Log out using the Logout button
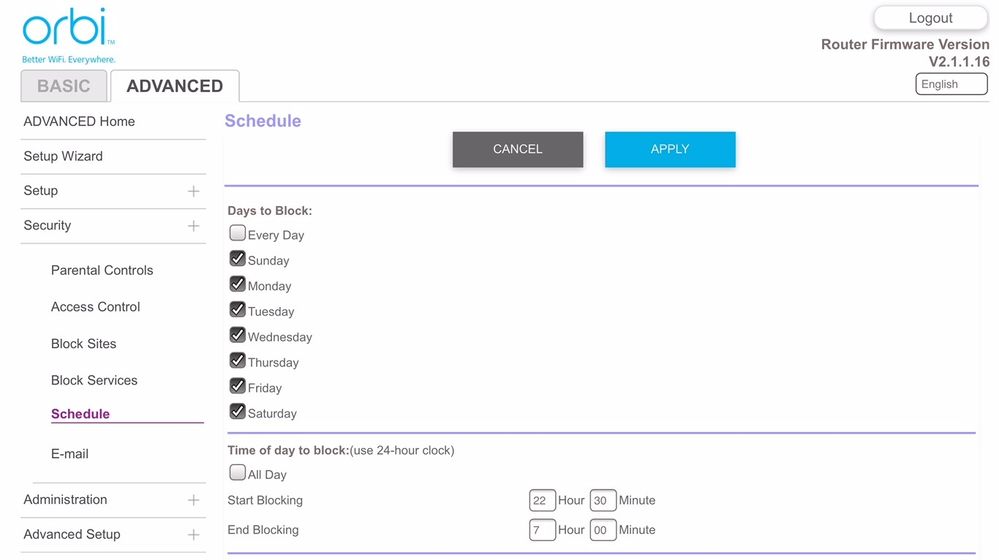The height and width of the screenshot is (560, 999). tap(930, 18)
